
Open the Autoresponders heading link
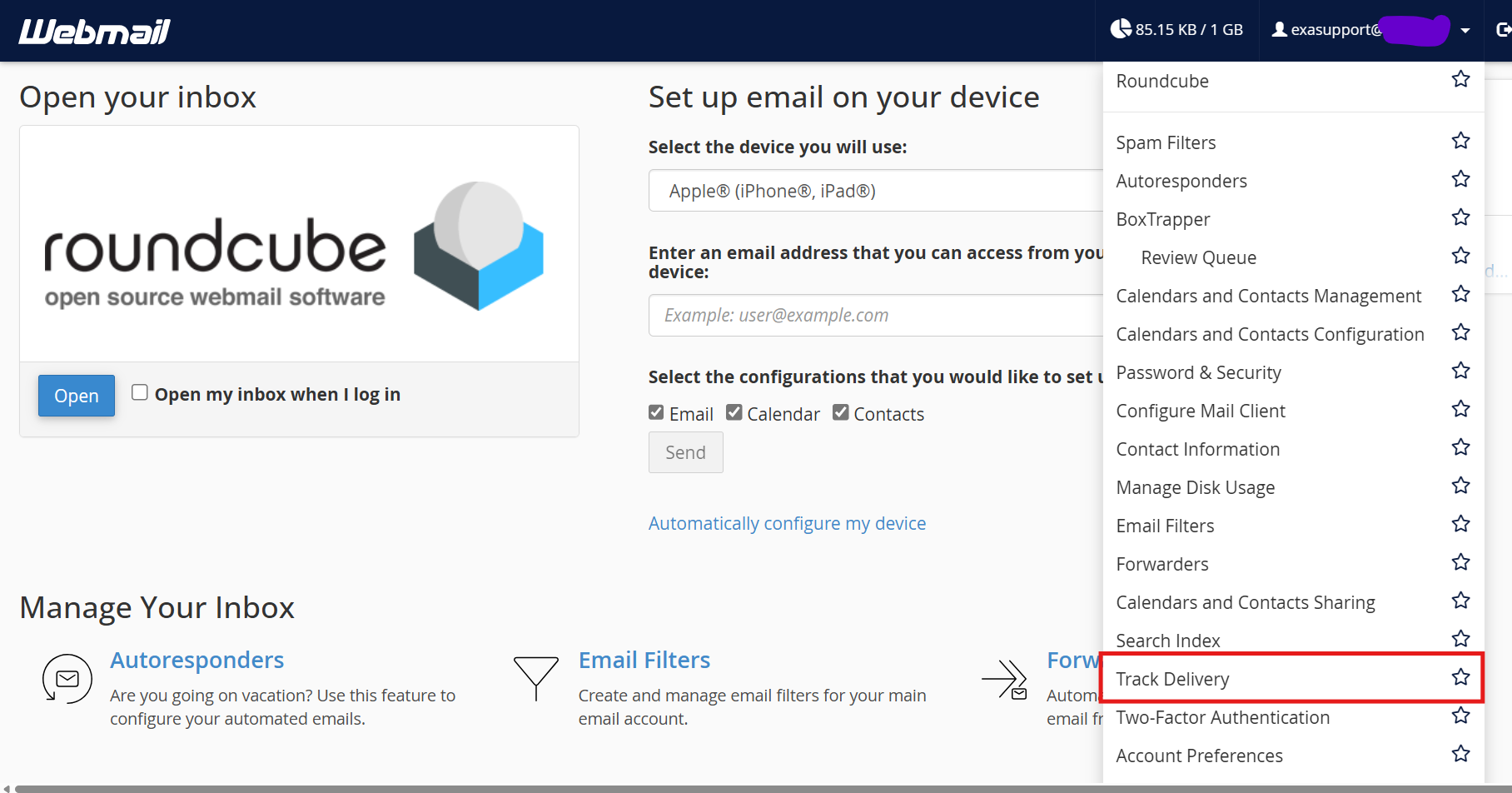coord(197,660)
